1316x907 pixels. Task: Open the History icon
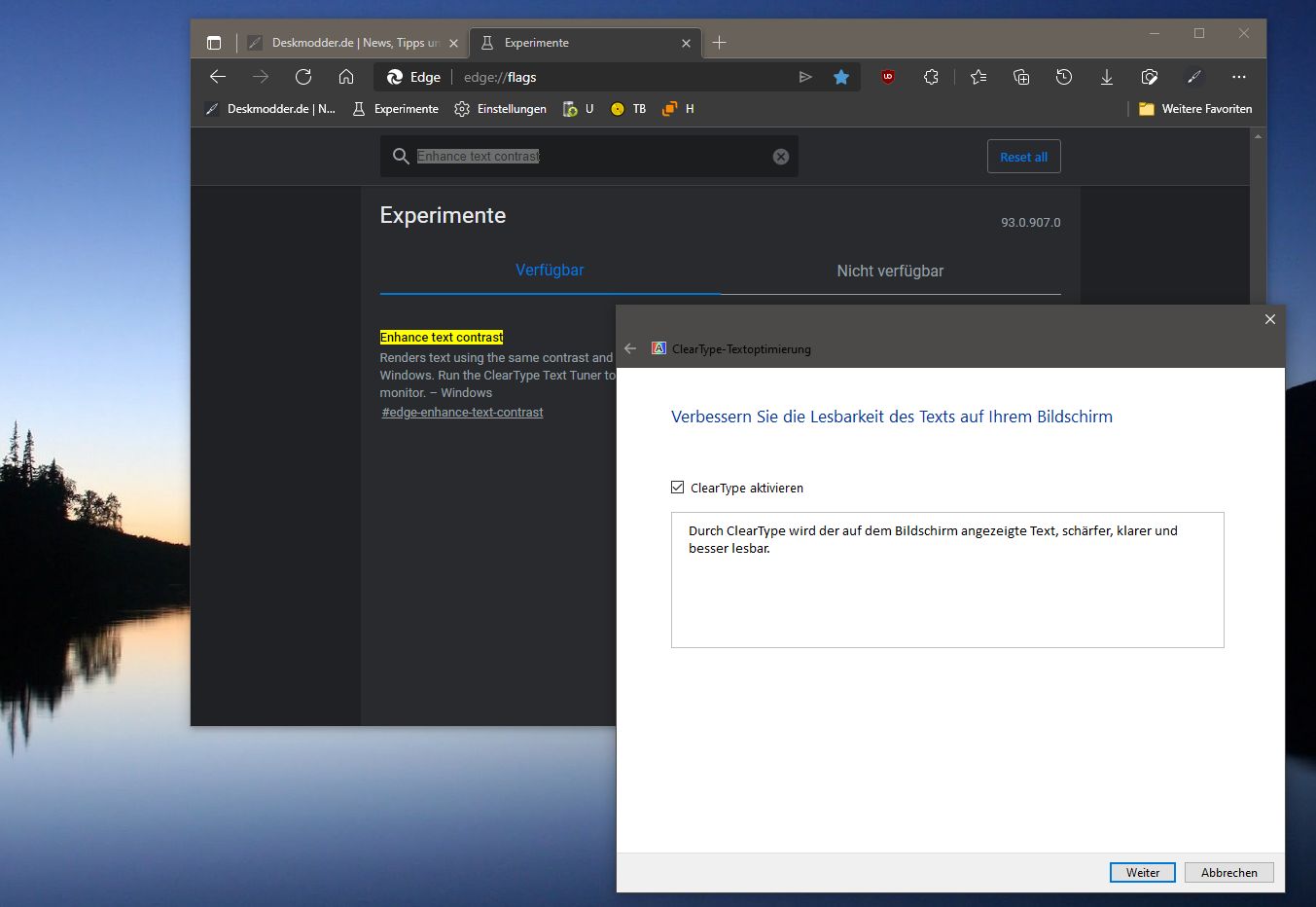(1064, 77)
